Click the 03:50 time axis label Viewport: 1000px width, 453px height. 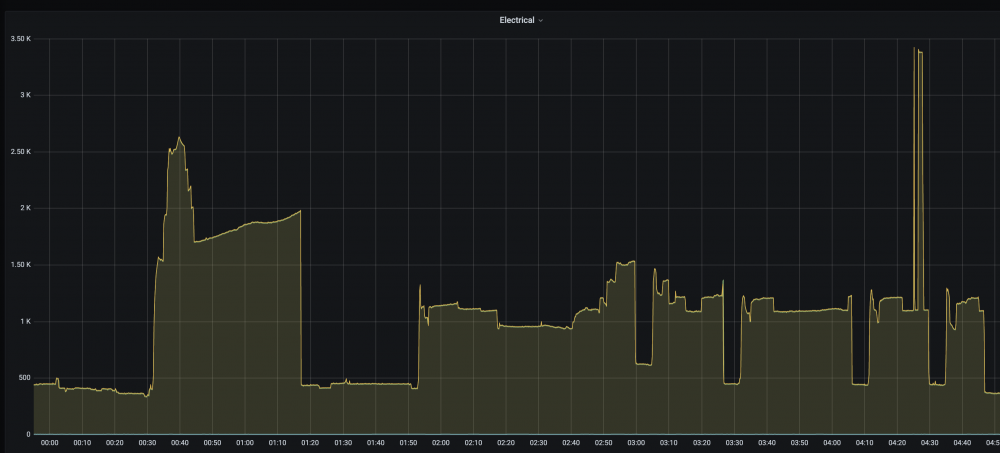799,443
